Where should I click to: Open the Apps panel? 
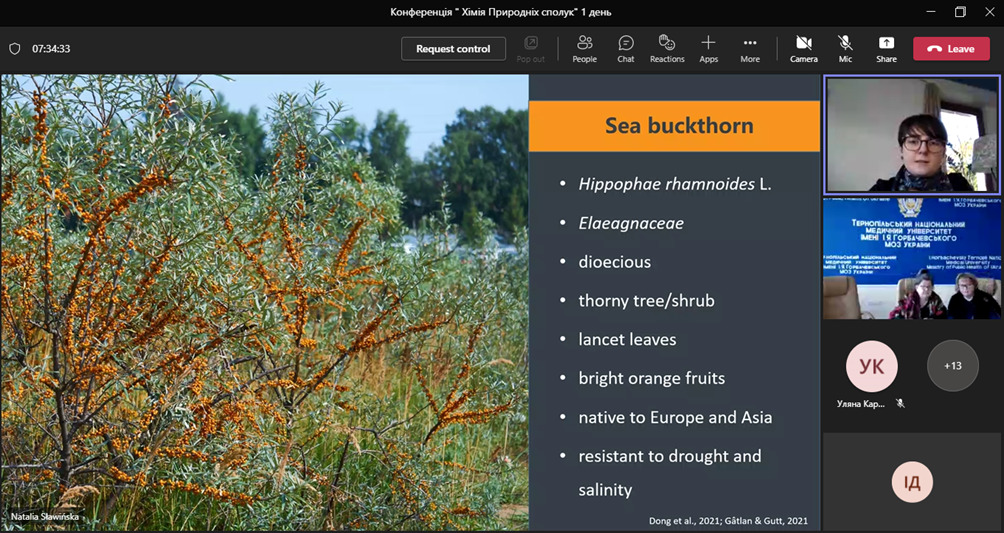point(708,48)
